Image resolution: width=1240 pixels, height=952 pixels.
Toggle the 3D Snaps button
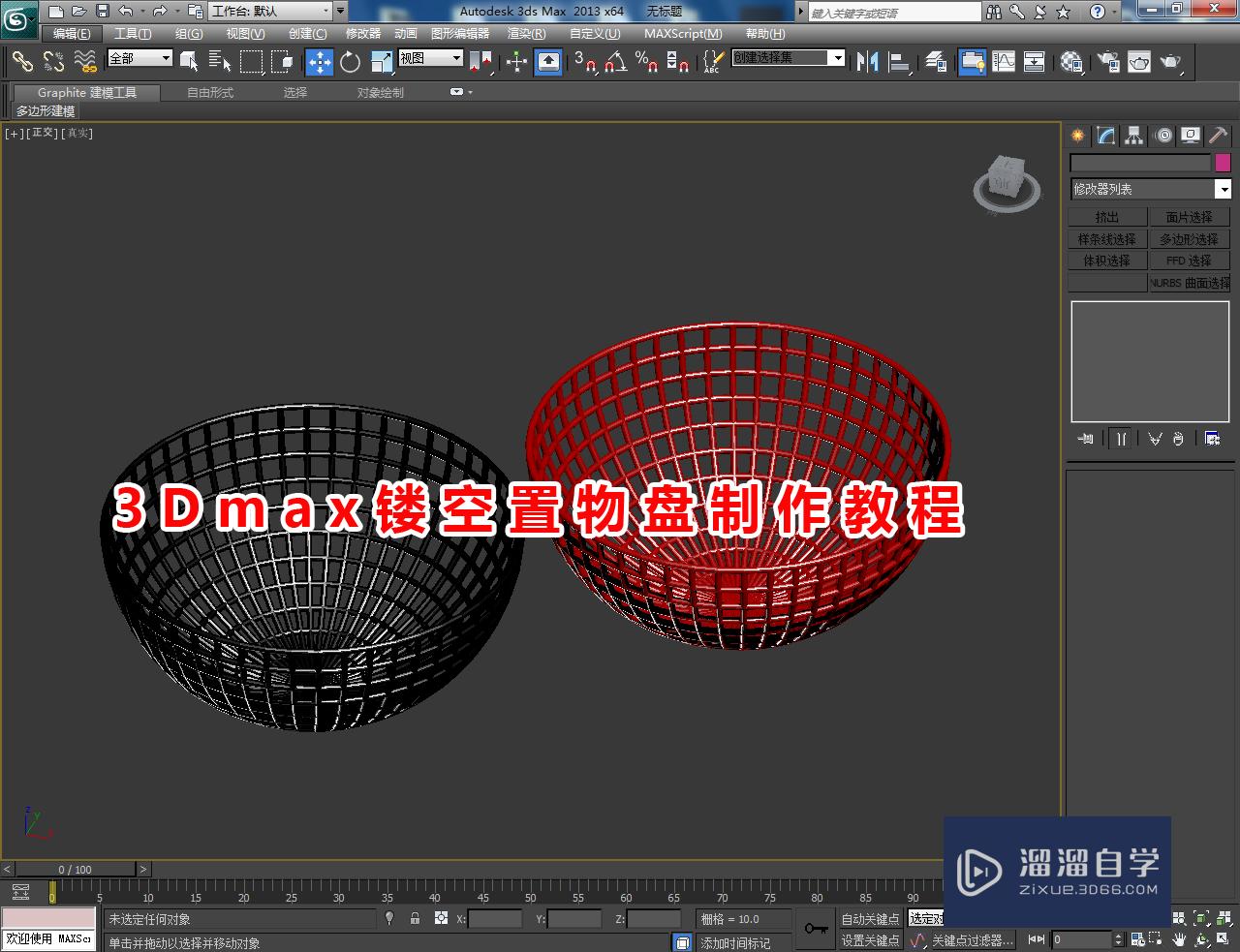click(x=585, y=62)
